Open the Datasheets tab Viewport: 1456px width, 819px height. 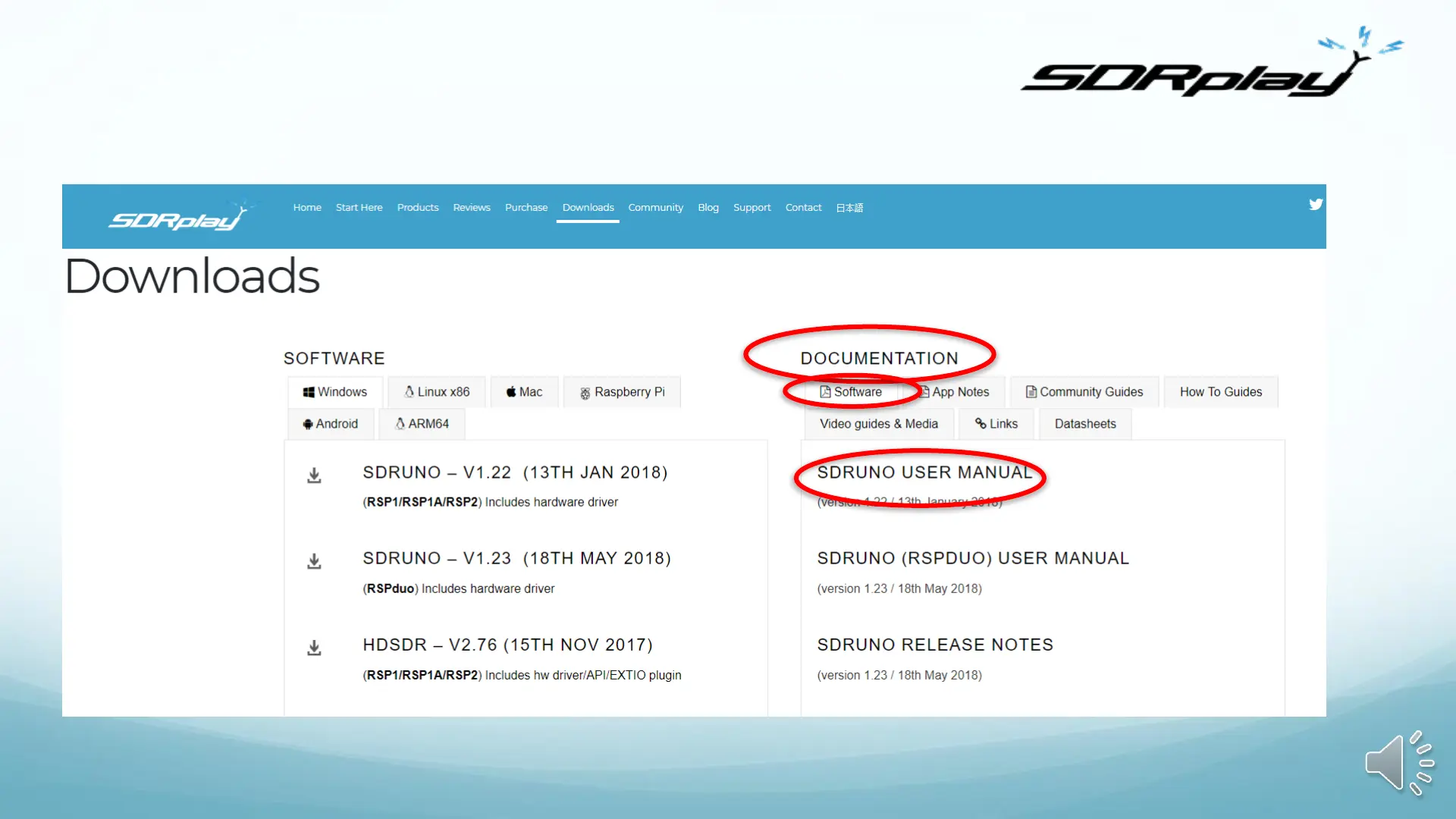coord(1084,424)
